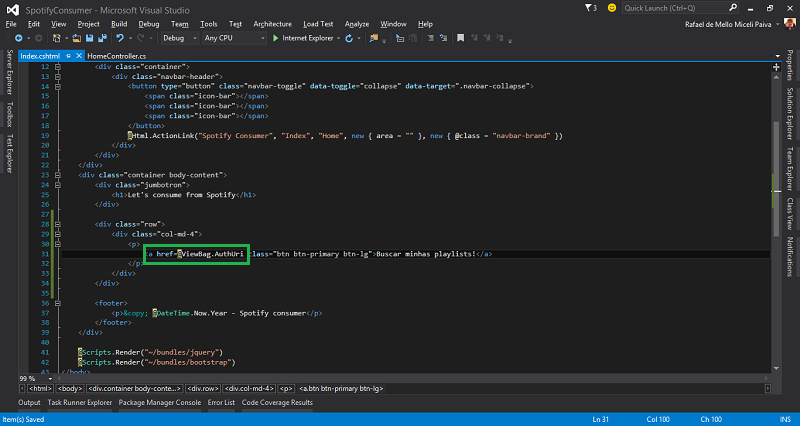Switch to the HomeController.cs tab
800x426 pixels.
click(x=116, y=56)
